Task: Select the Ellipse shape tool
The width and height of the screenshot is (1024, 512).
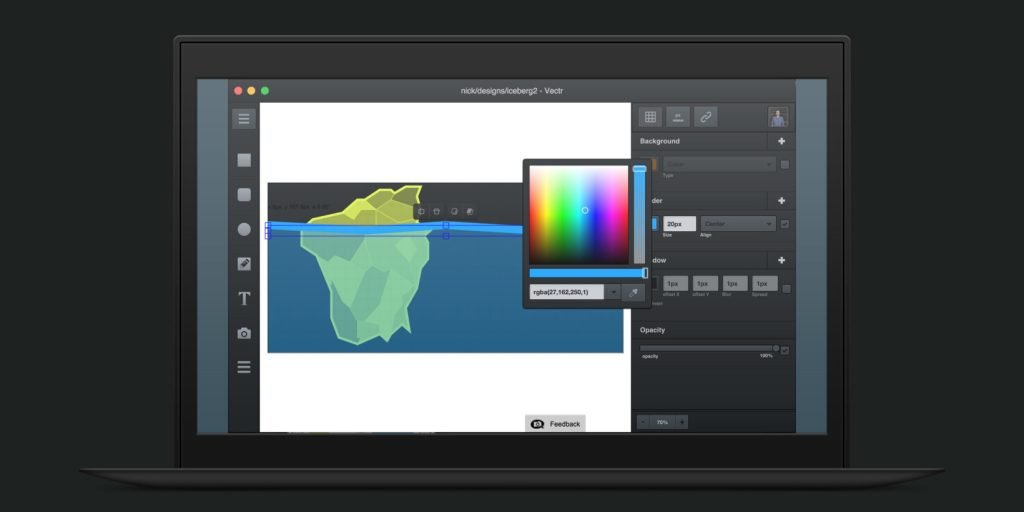Action: pos(244,229)
